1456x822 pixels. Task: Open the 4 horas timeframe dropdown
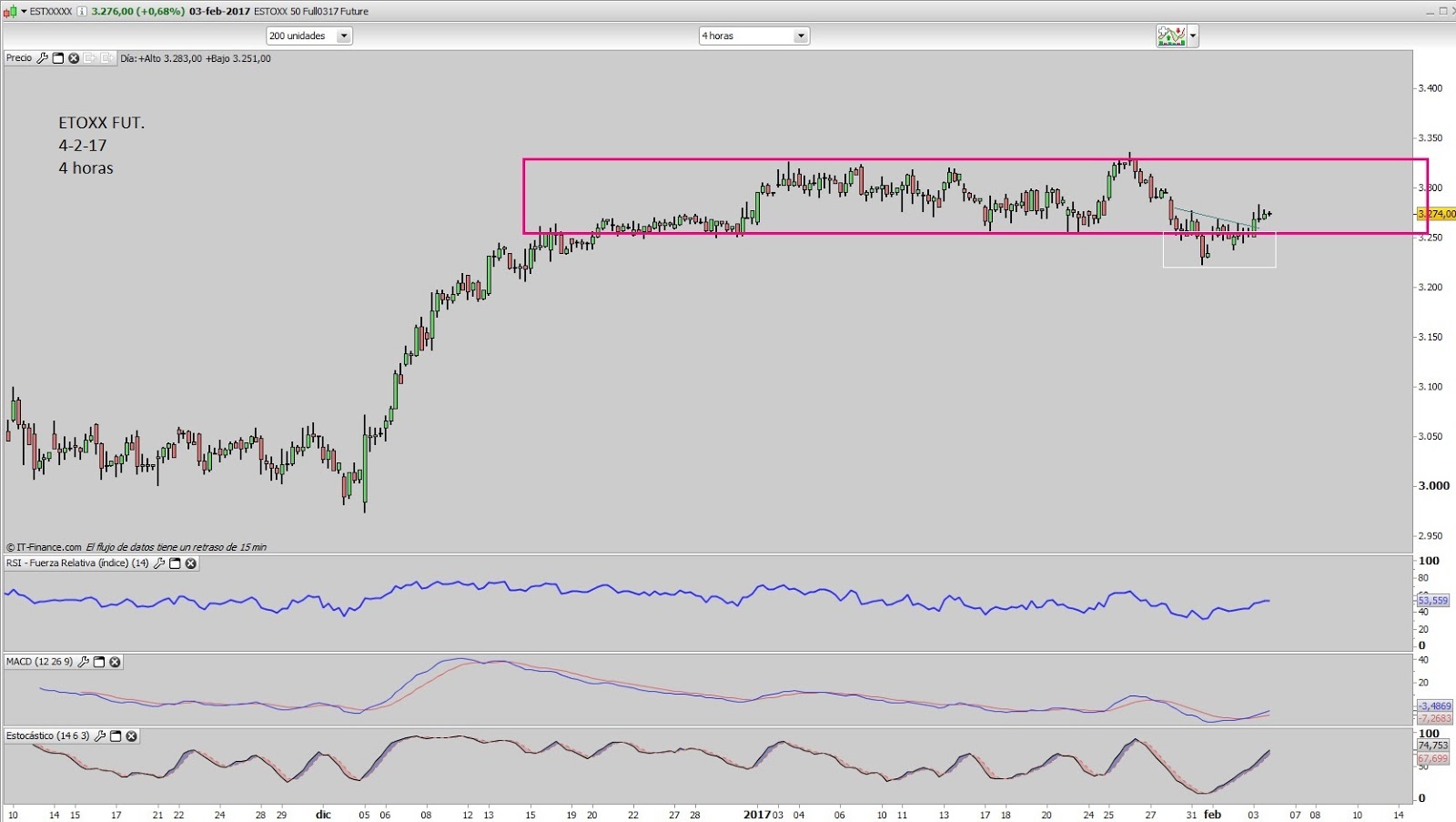pos(754,36)
